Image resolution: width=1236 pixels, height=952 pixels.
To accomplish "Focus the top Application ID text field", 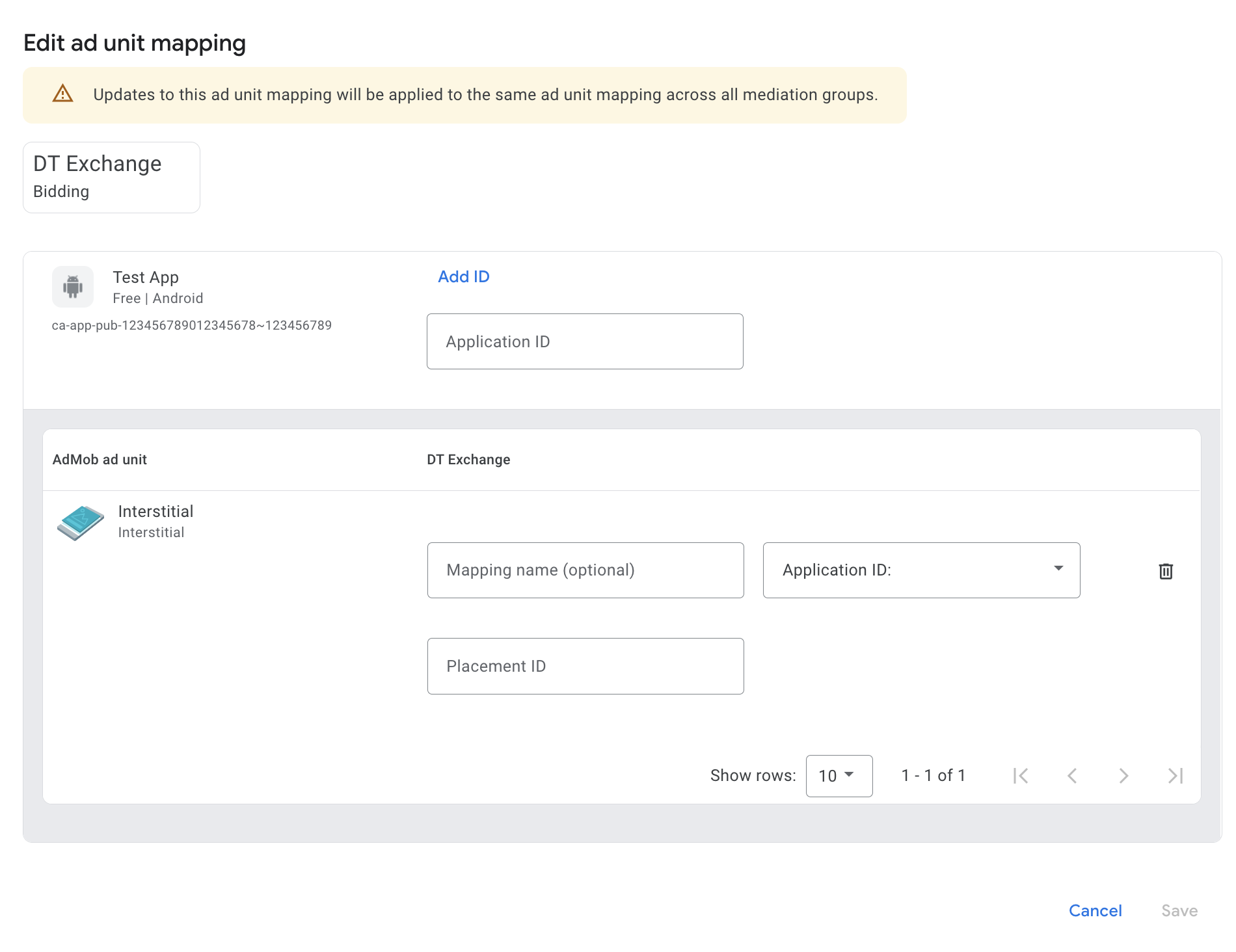I will 584,342.
